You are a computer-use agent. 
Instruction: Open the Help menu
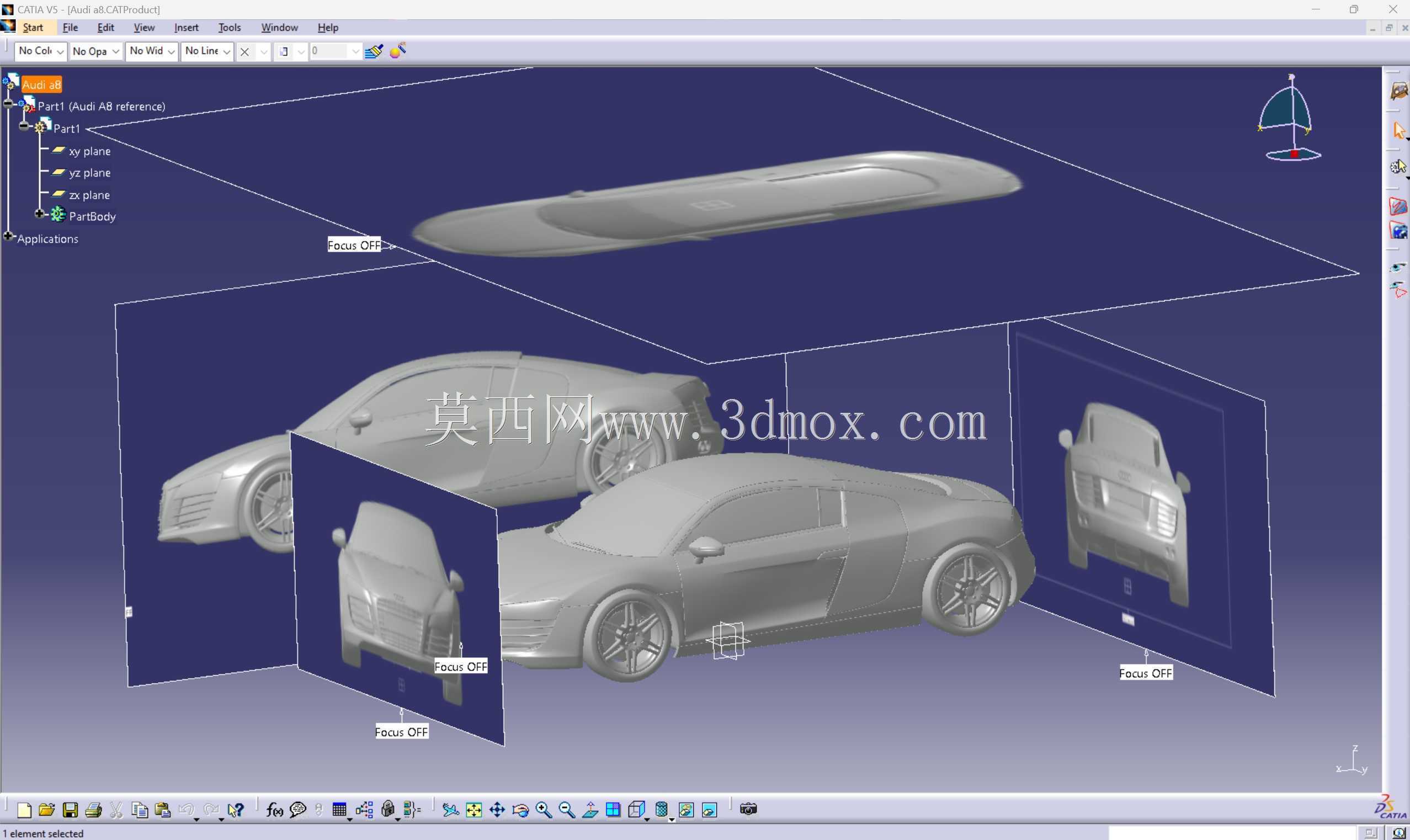(328, 27)
